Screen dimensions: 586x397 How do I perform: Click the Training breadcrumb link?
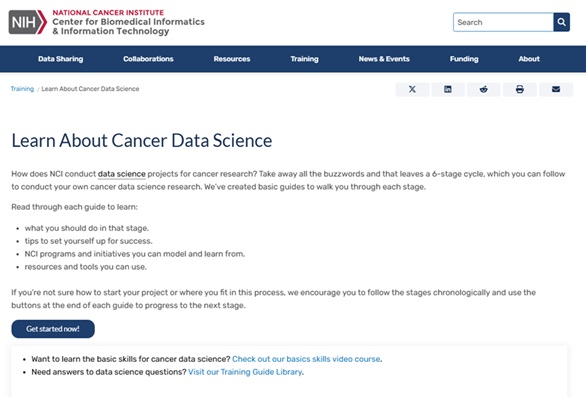[x=22, y=89]
